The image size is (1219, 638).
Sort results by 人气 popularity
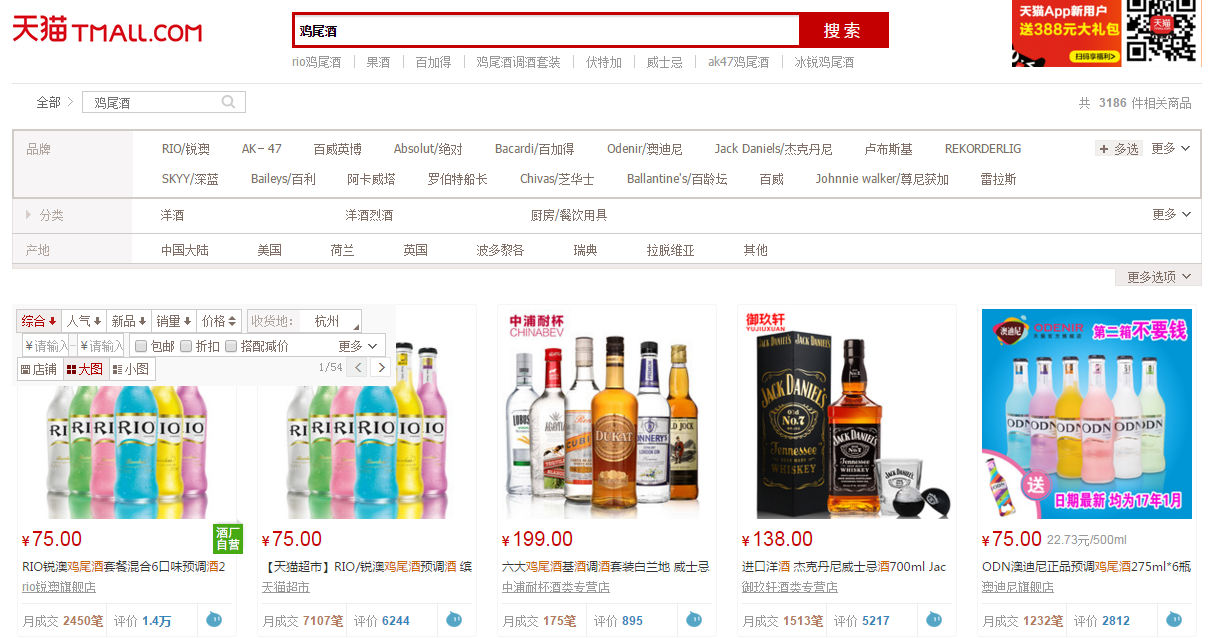click(84, 321)
